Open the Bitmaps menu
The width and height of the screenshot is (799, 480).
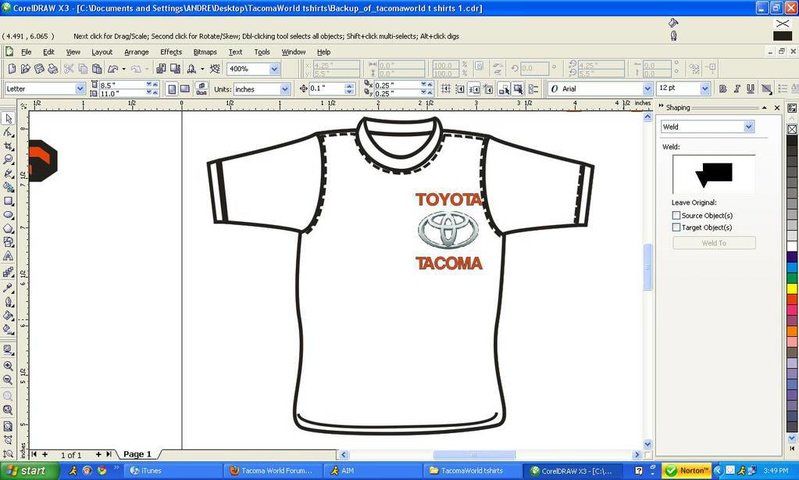coord(205,52)
